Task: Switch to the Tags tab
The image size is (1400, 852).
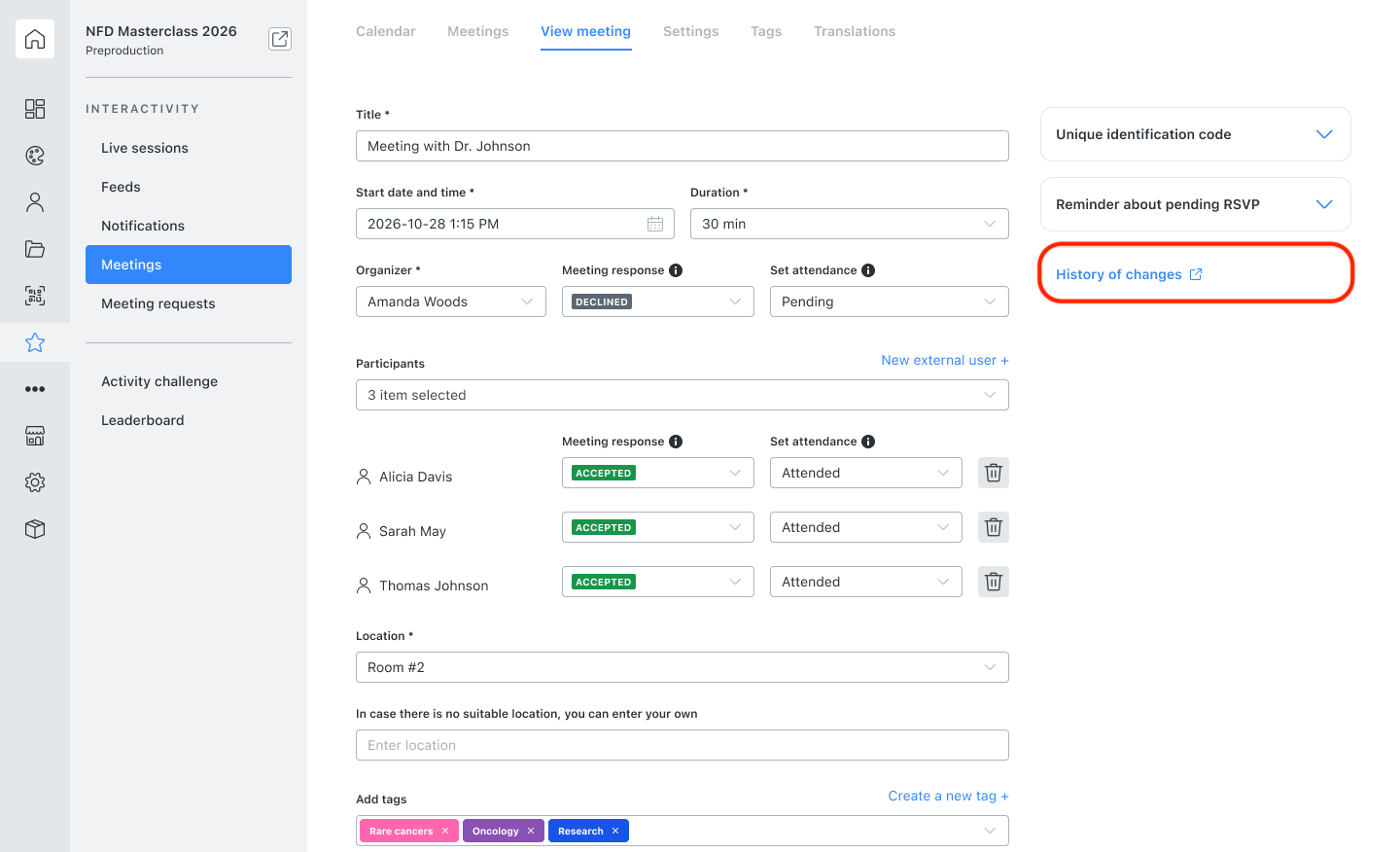Action: click(x=766, y=31)
